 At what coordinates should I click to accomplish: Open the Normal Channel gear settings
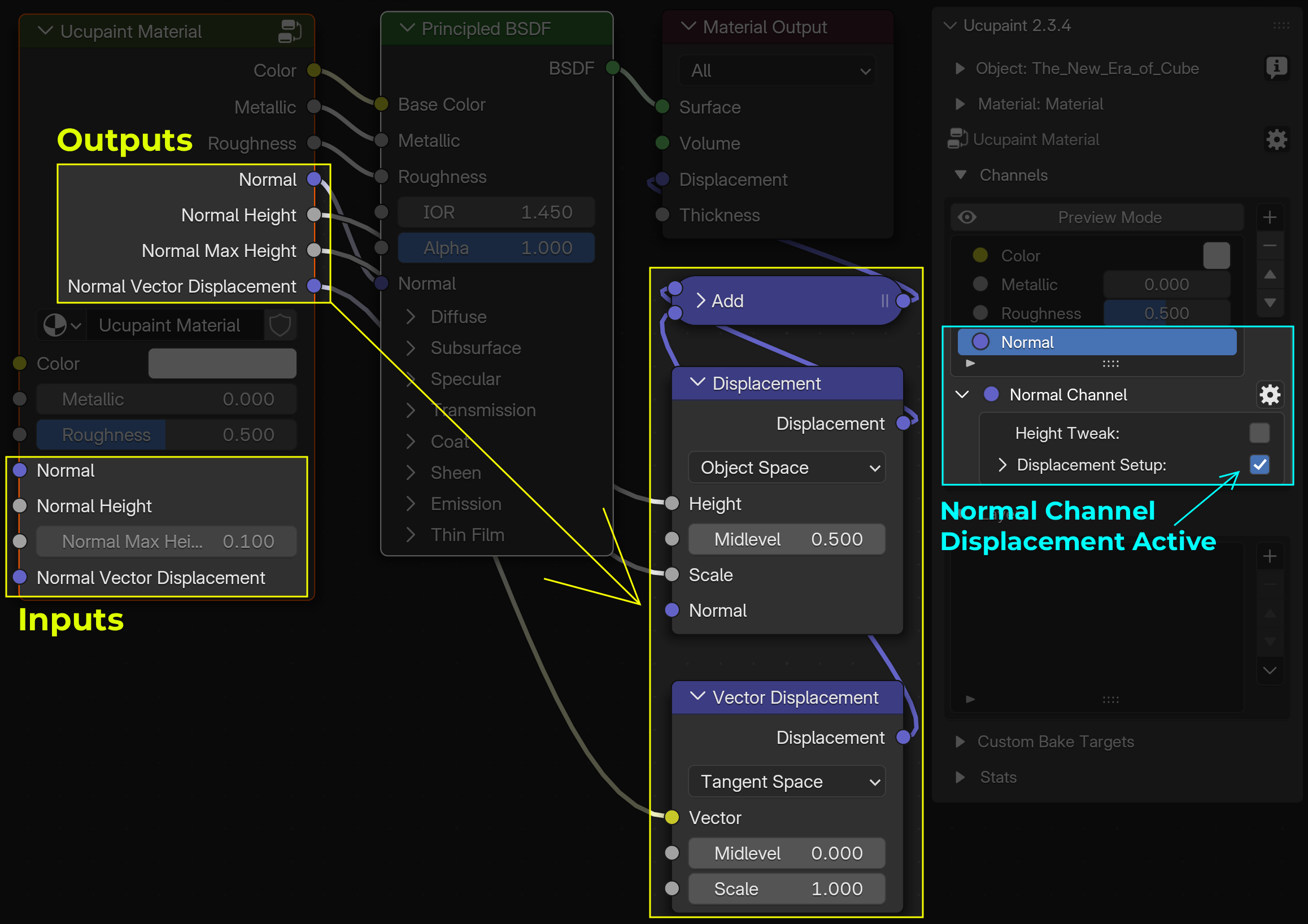[1270, 395]
